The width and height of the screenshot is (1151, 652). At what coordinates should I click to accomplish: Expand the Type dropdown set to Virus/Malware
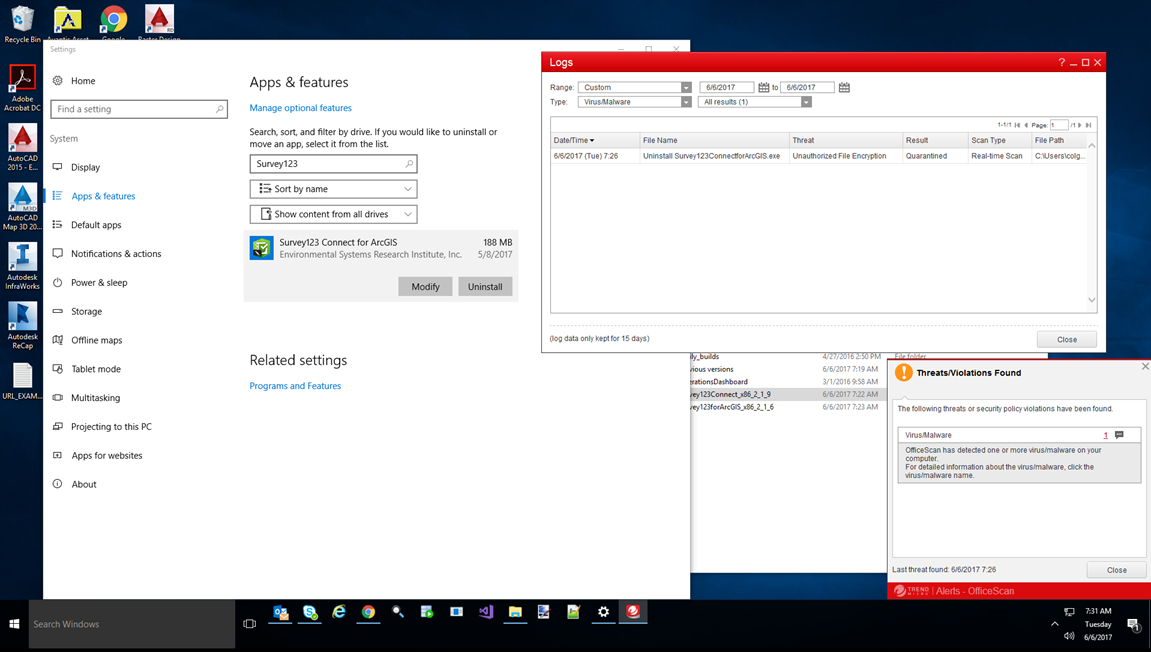(x=635, y=102)
